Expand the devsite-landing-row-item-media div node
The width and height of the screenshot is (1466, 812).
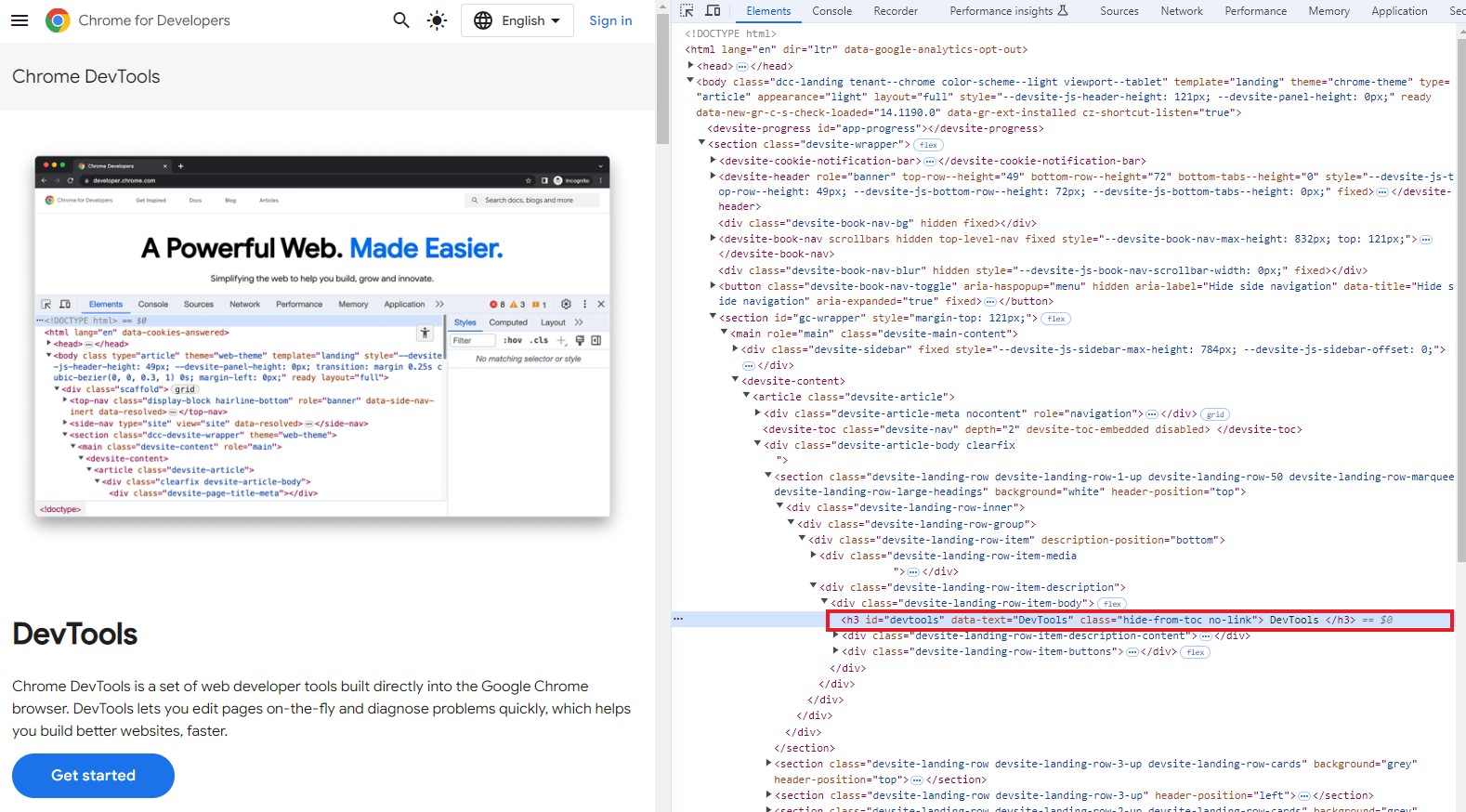click(x=813, y=555)
